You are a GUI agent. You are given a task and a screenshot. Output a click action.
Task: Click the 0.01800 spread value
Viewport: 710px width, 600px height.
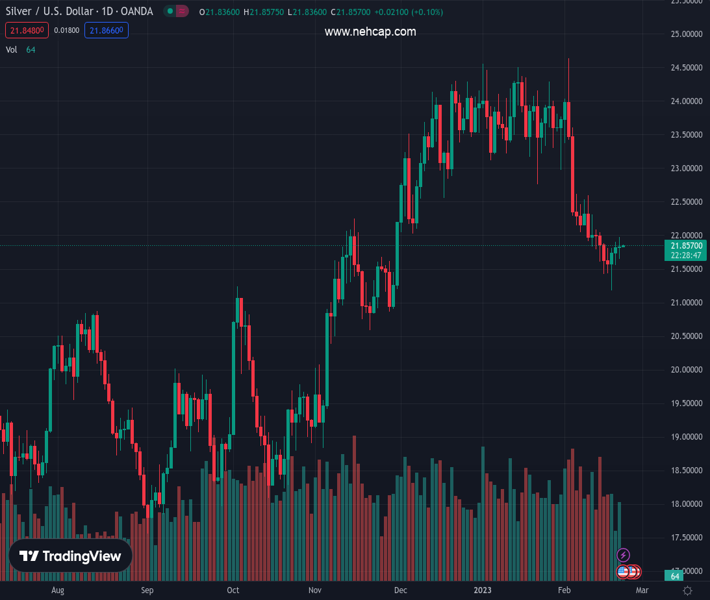pyautogui.click(x=67, y=30)
